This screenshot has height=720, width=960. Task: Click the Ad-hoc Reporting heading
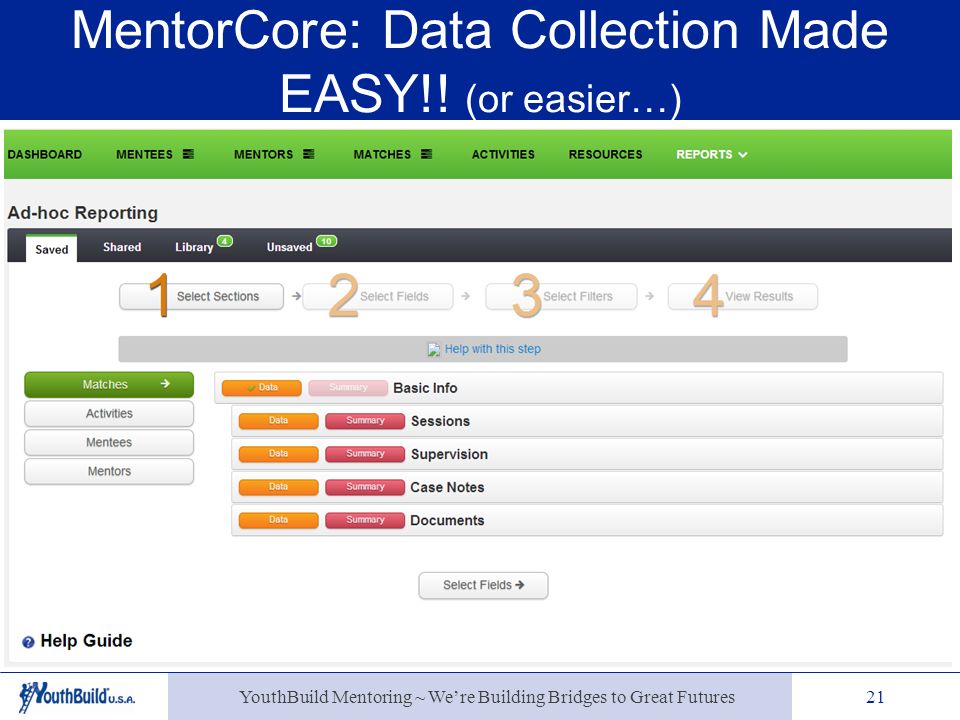click(x=83, y=213)
